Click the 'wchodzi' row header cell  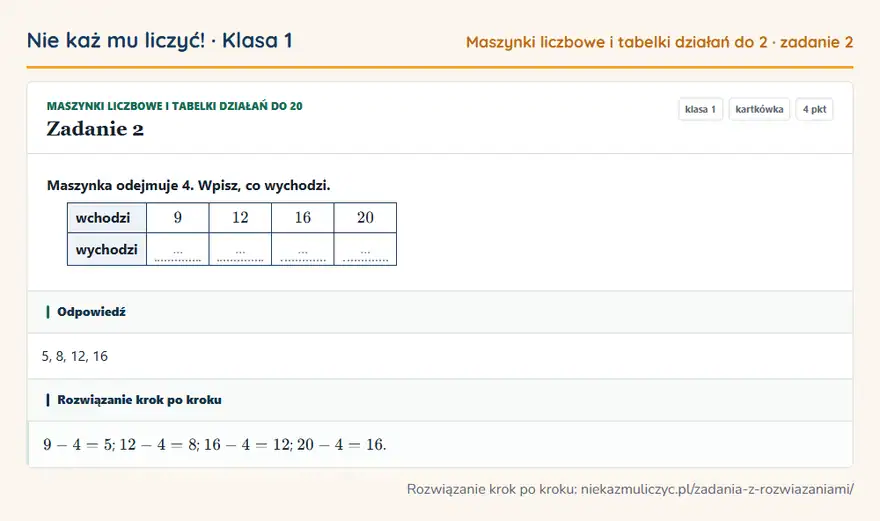[x=107, y=218]
